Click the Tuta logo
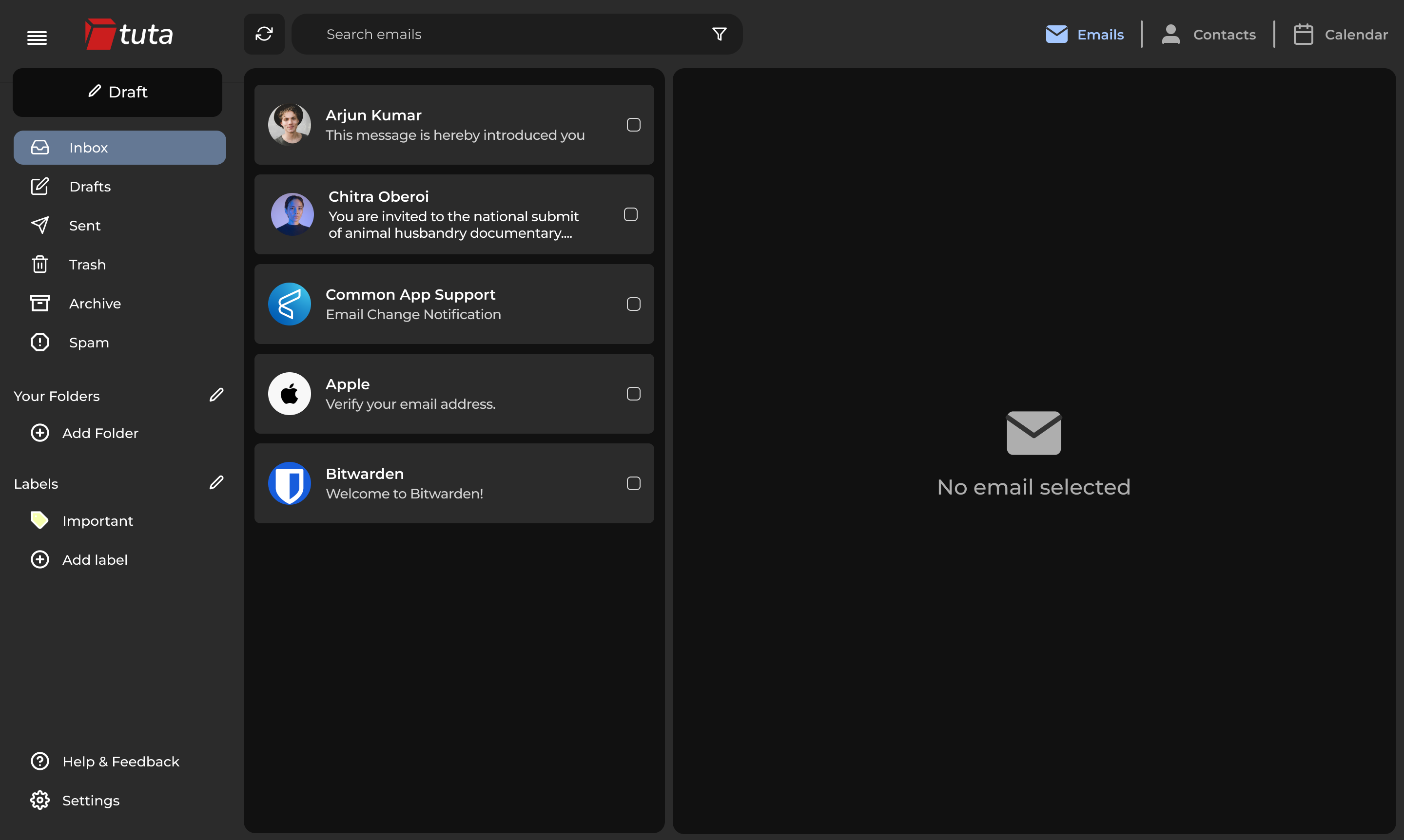Image resolution: width=1404 pixels, height=840 pixels. [x=128, y=34]
